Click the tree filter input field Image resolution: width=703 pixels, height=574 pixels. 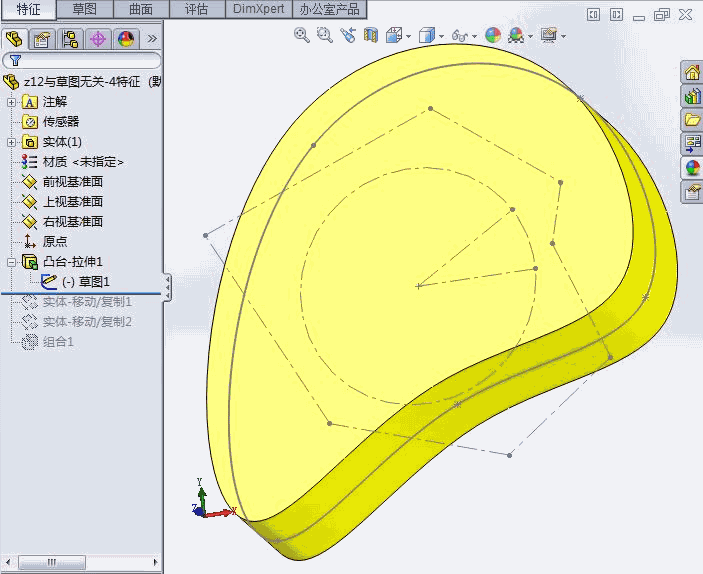[x=82, y=60]
